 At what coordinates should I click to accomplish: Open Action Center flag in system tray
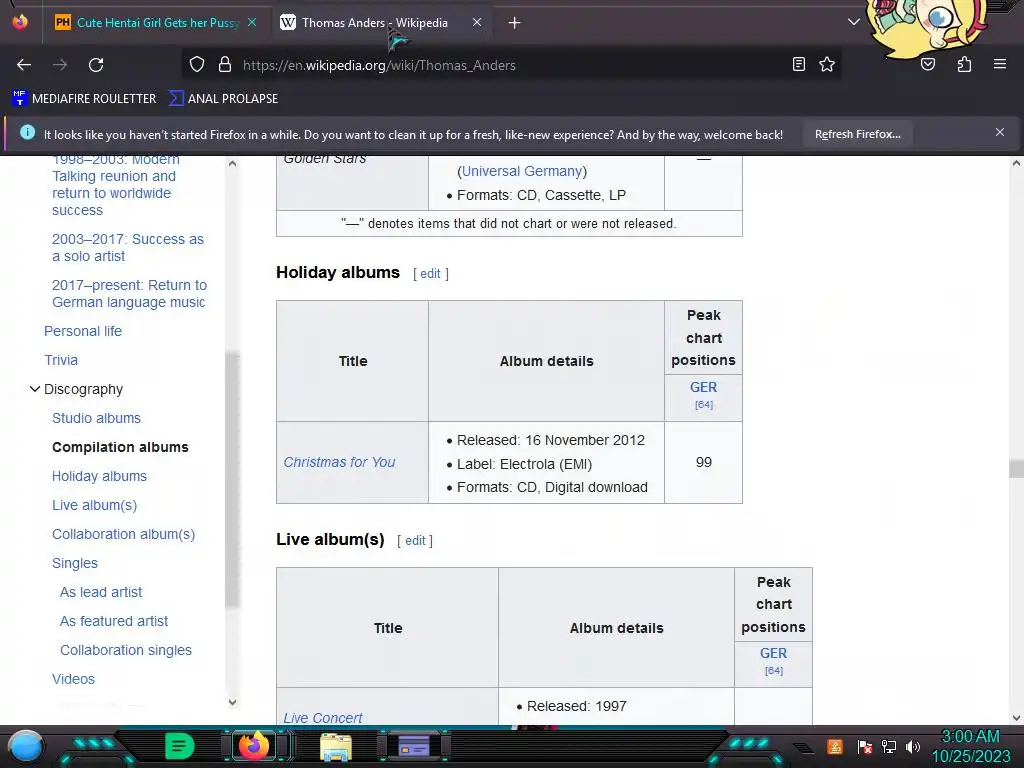pos(864,746)
